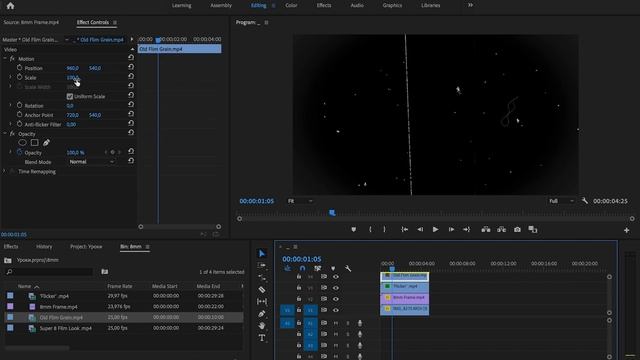Click the project bin search field
Screen dimensions: 640x360
[x=49, y=272]
